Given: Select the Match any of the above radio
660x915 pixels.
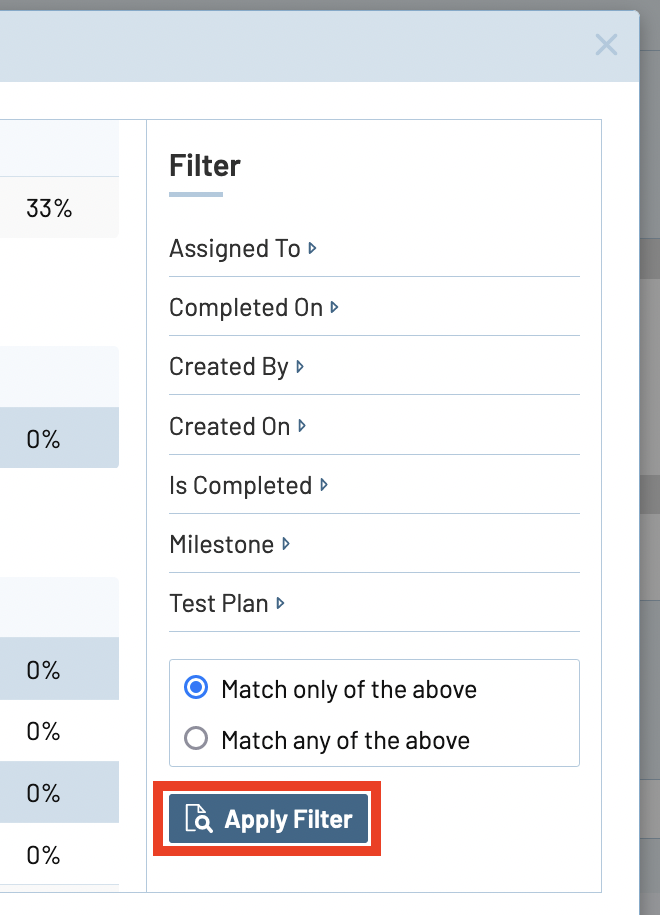Looking at the screenshot, I should click(x=197, y=739).
